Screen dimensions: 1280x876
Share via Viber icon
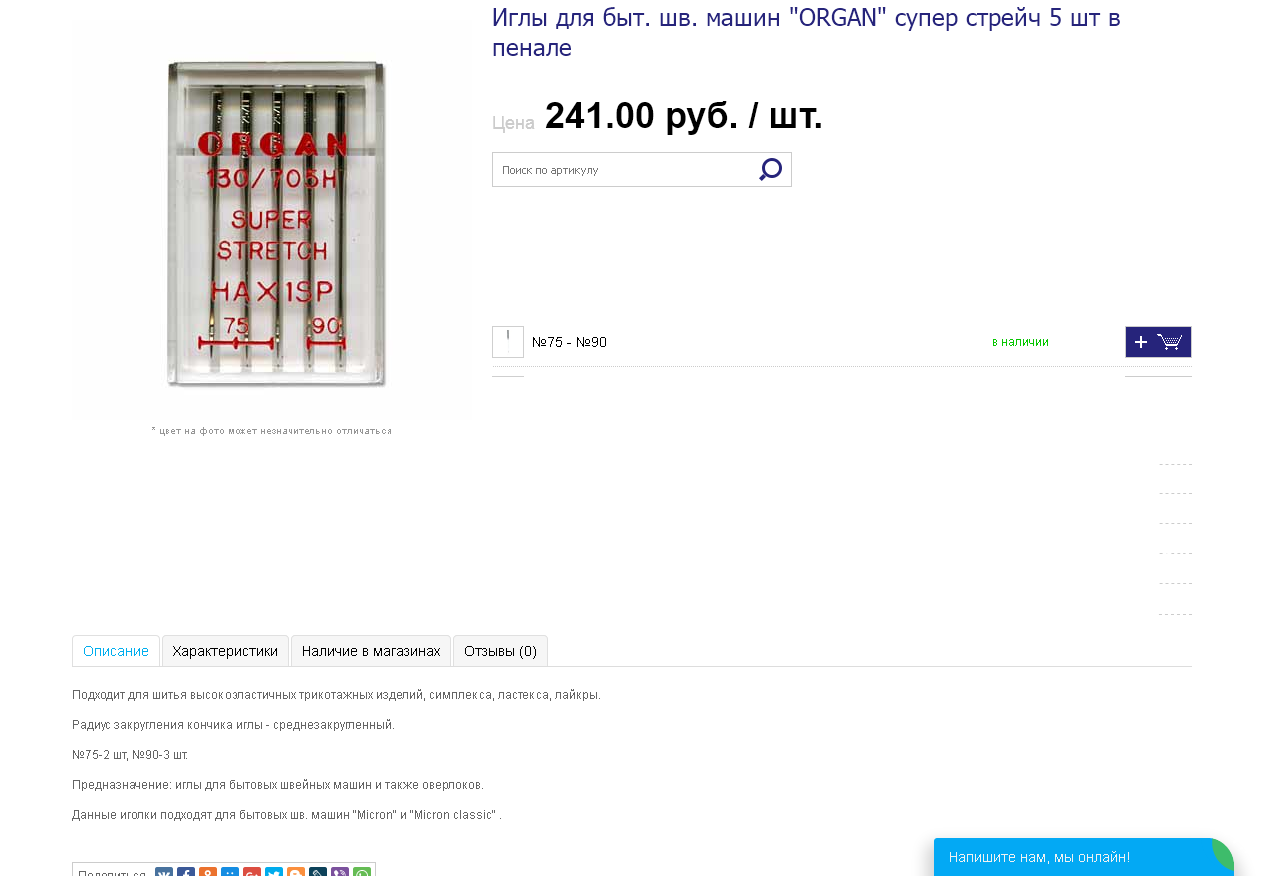click(x=340, y=872)
